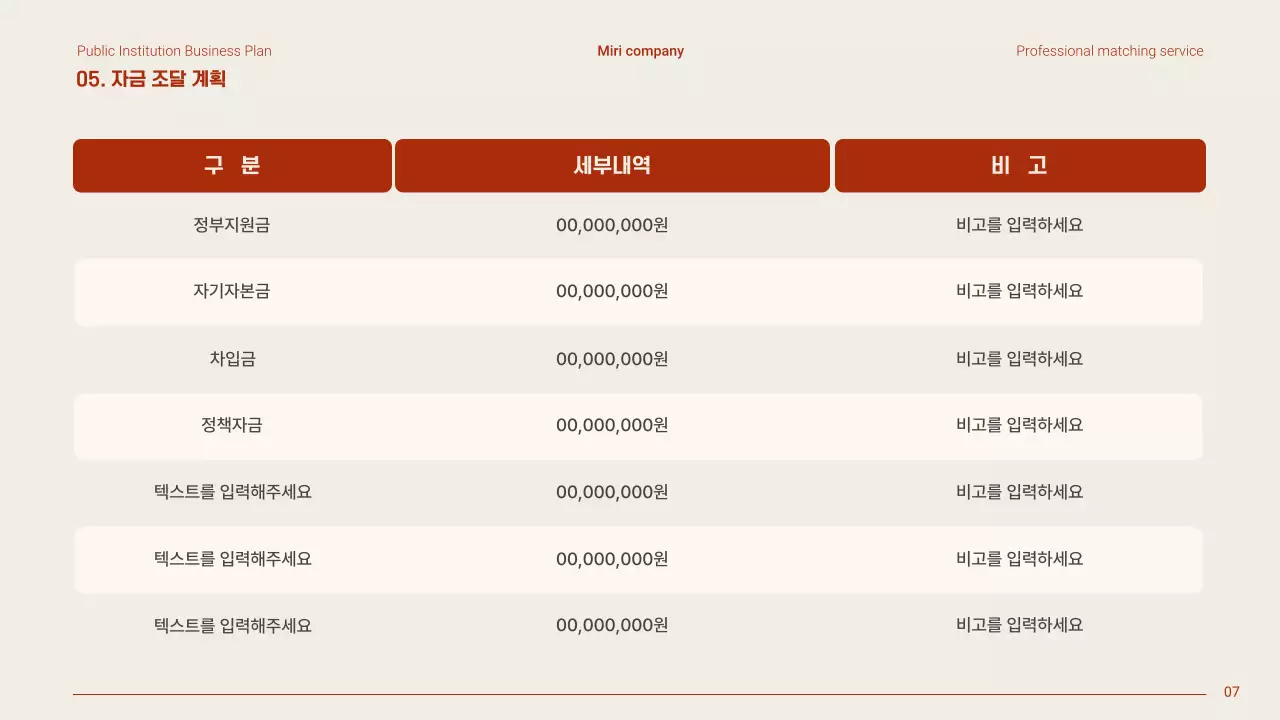This screenshot has width=1280, height=720.
Task: Click the amount in the bottom table row
Action: point(612,625)
